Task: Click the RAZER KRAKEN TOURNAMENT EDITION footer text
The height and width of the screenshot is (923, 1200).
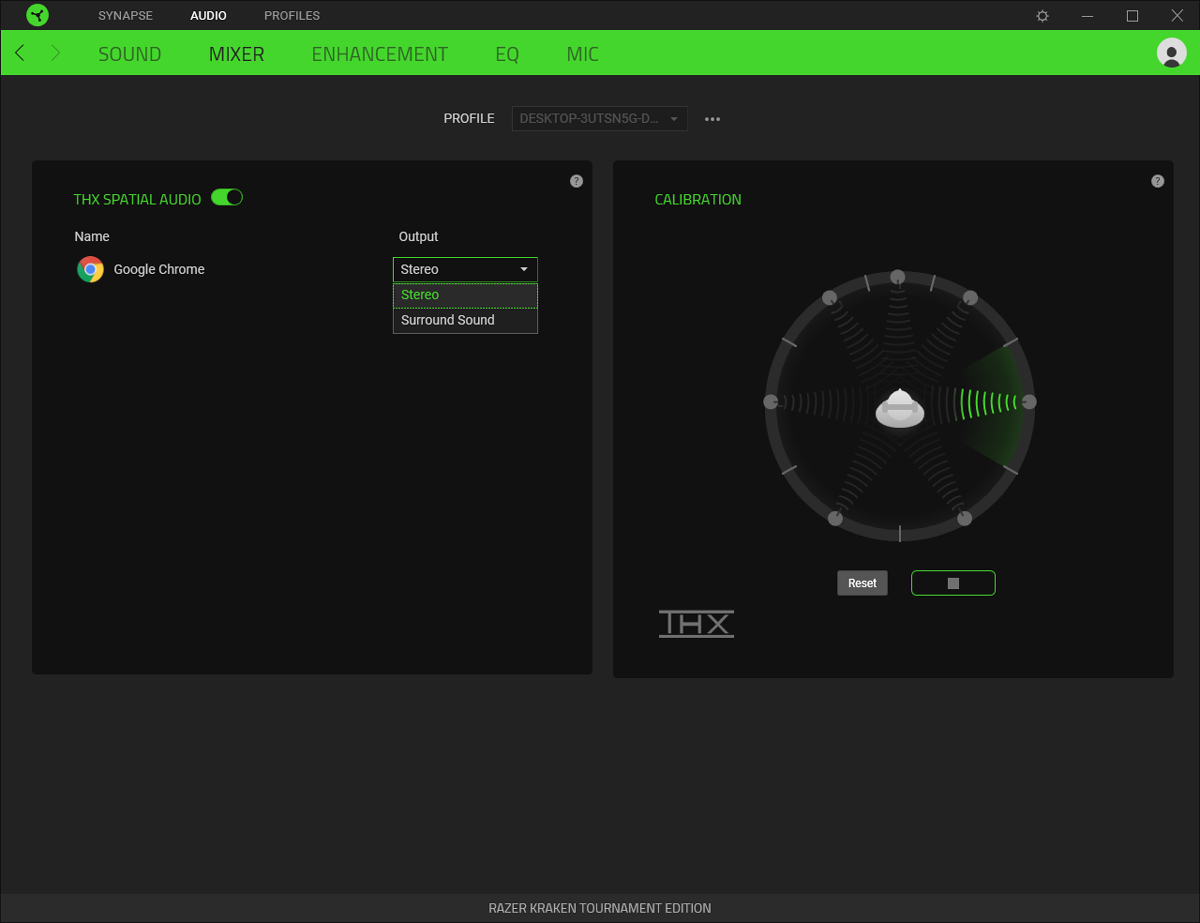Action: tap(600, 908)
